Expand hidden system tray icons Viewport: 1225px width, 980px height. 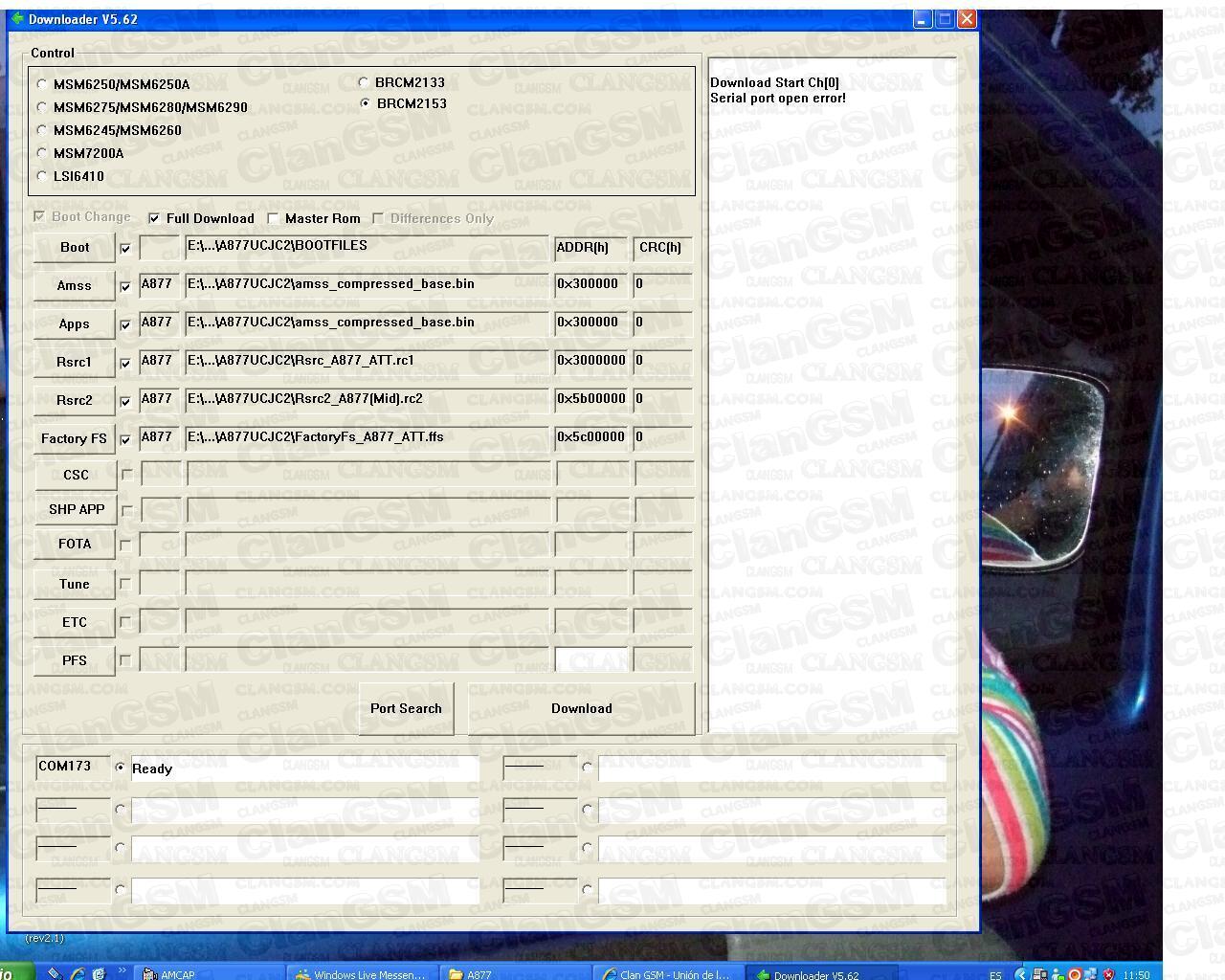coord(1020,974)
